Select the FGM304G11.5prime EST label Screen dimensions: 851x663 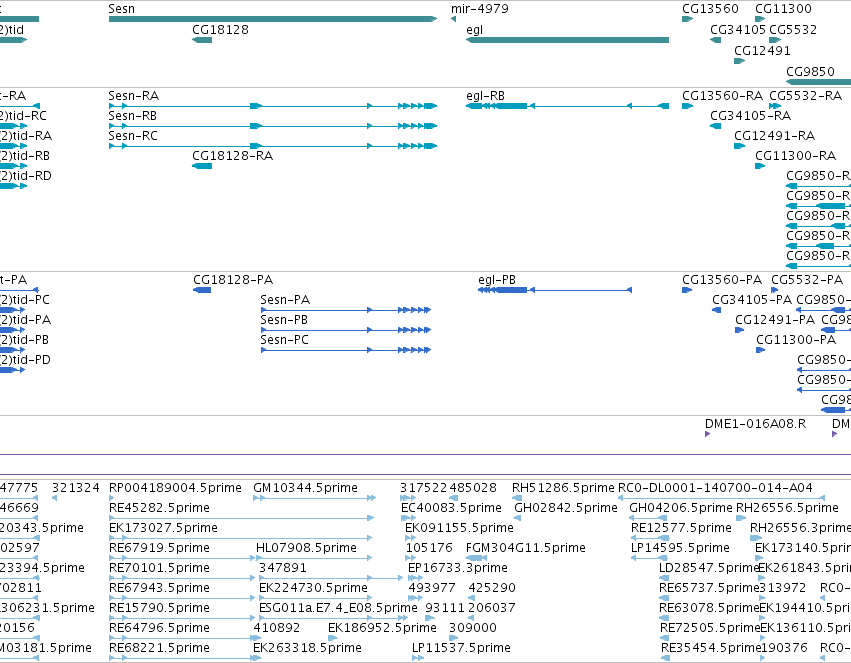tap(526, 548)
